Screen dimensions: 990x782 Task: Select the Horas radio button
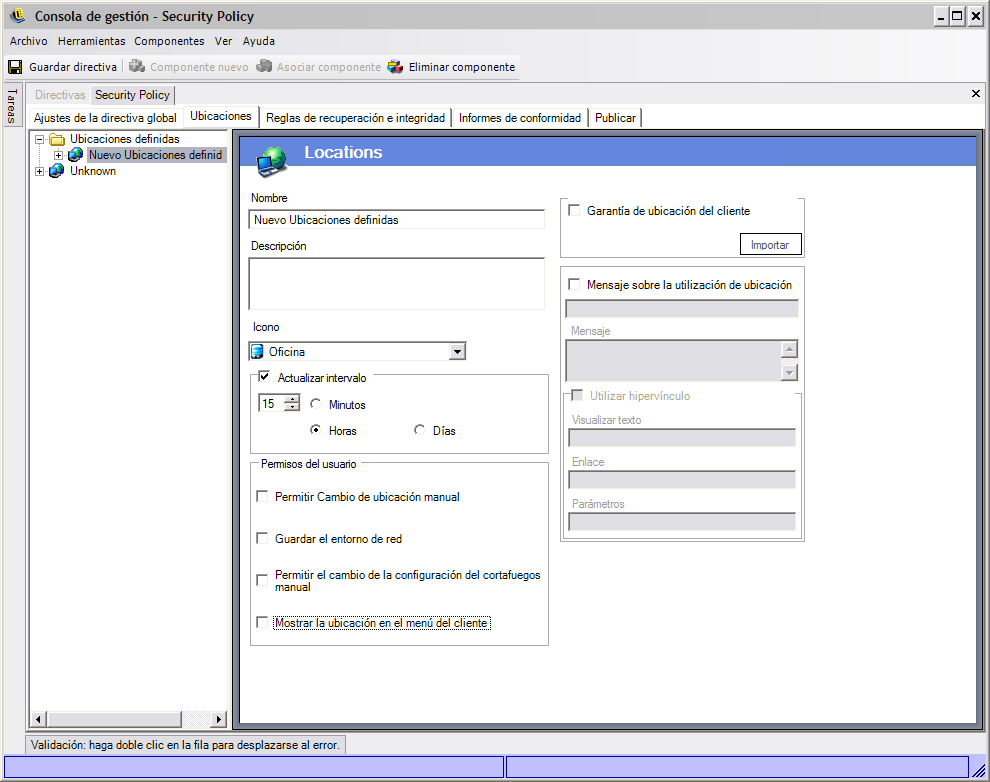click(x=315, y=429)
